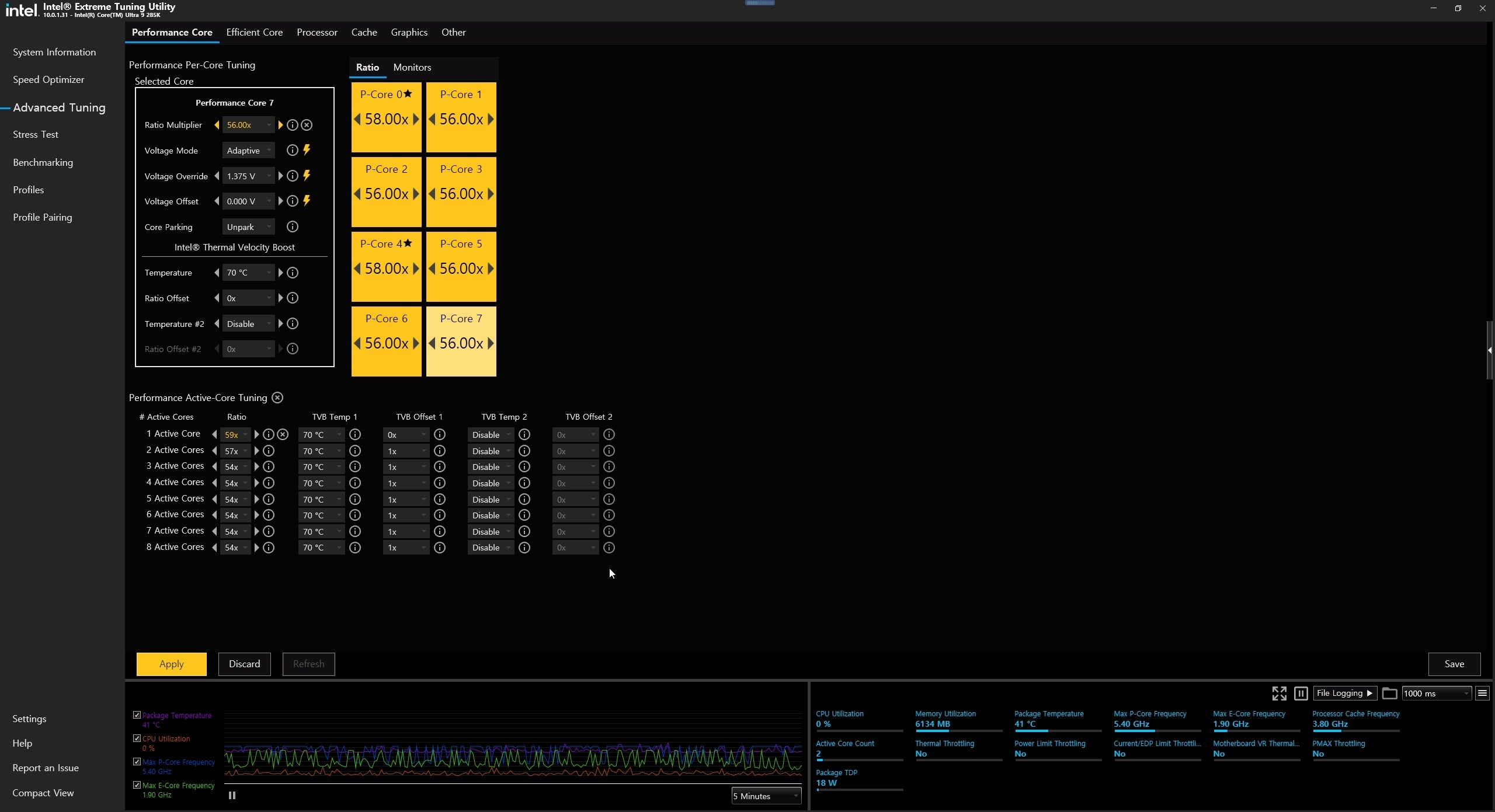The width and height of the screenshot is (1495, 812).
Task: Switch to Graphics tab
Action: tap(409, 32)
